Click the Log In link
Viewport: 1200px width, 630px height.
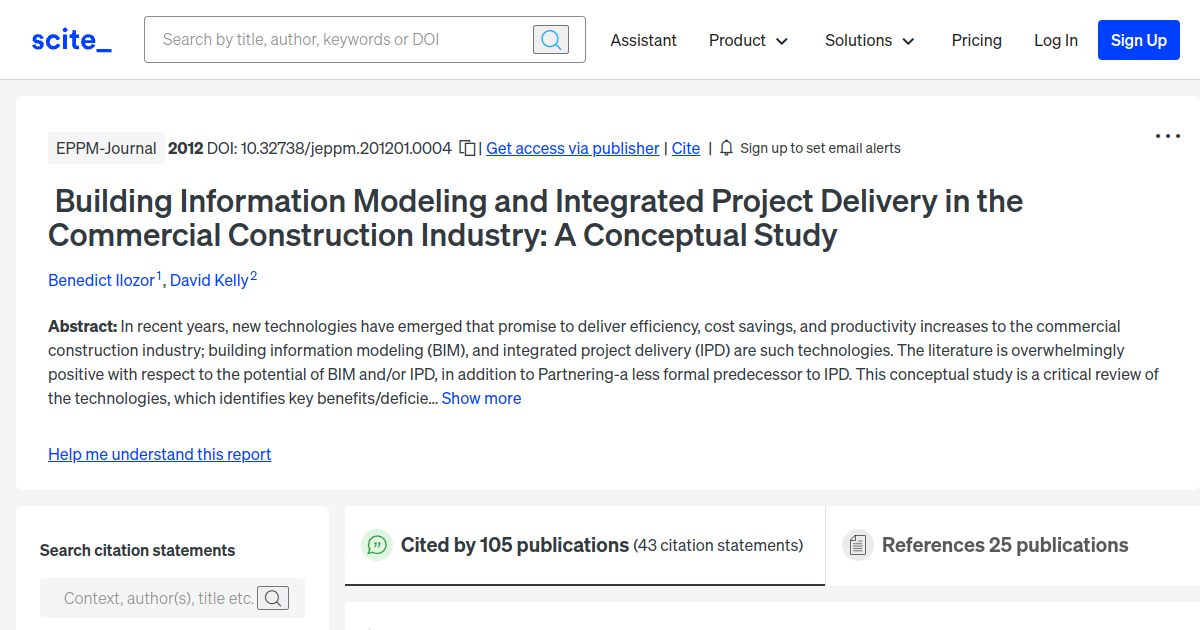point(1055,40)
